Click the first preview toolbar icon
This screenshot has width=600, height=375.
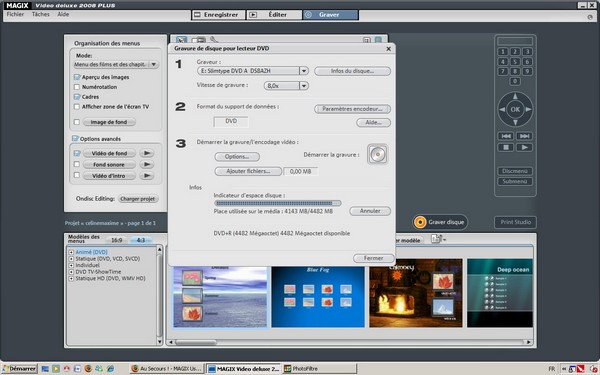tap(181, 40)
